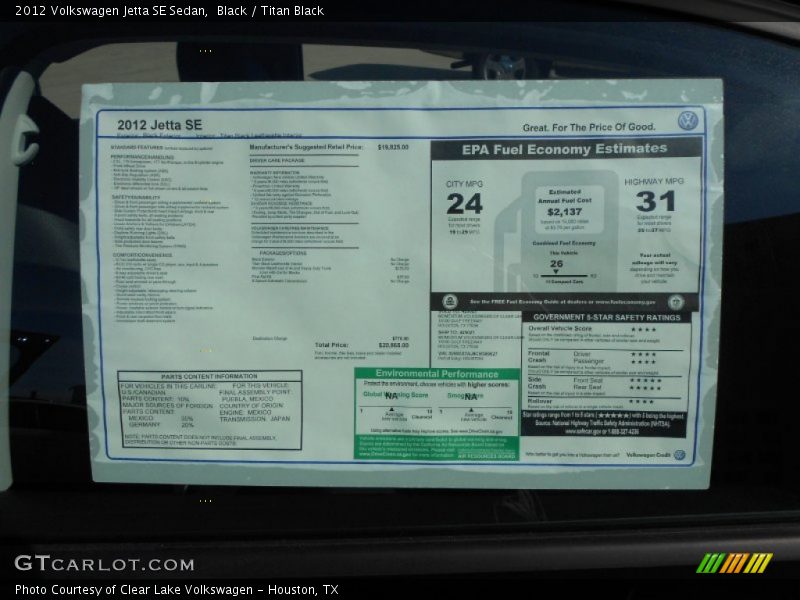Click the 'PACKAGES/OPTIONS' section heading
This screenshot has width=800, height=600.
[x=283, y=253]
